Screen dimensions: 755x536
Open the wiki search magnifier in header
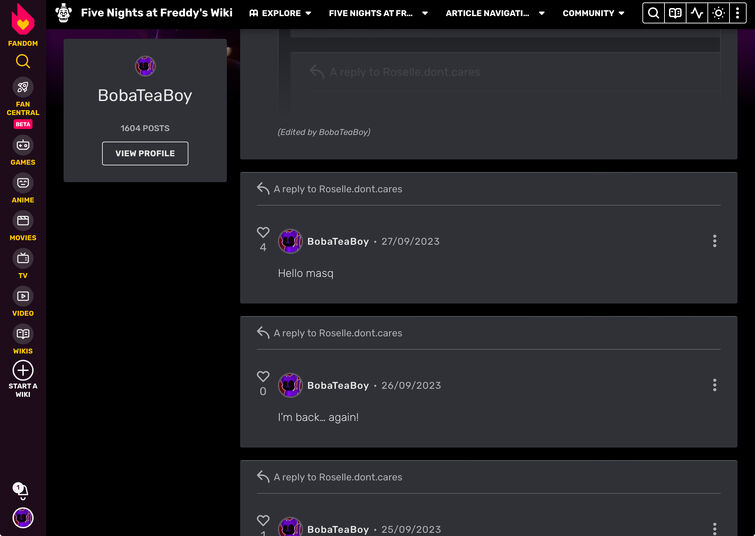click(653, 13)
